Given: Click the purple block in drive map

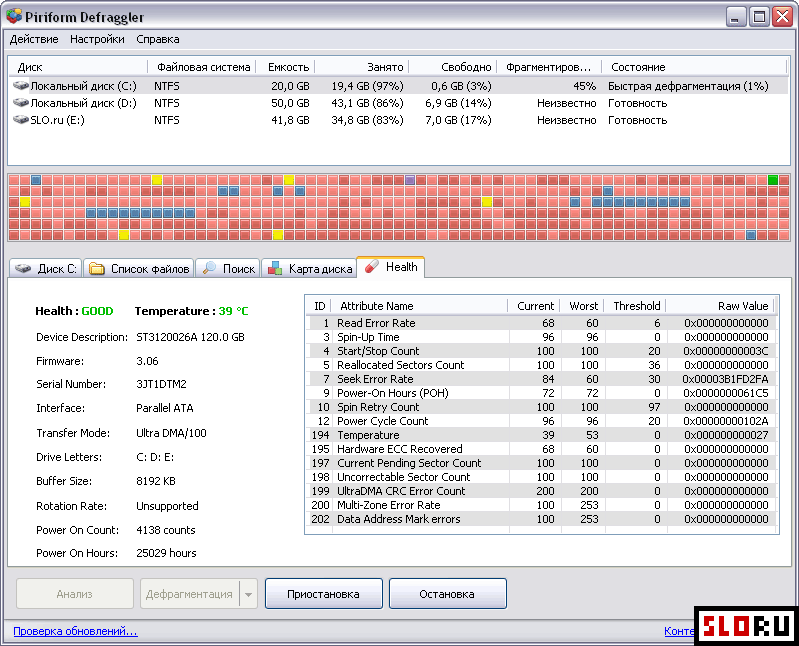Looking at the screenshot, I should point(410,180).
